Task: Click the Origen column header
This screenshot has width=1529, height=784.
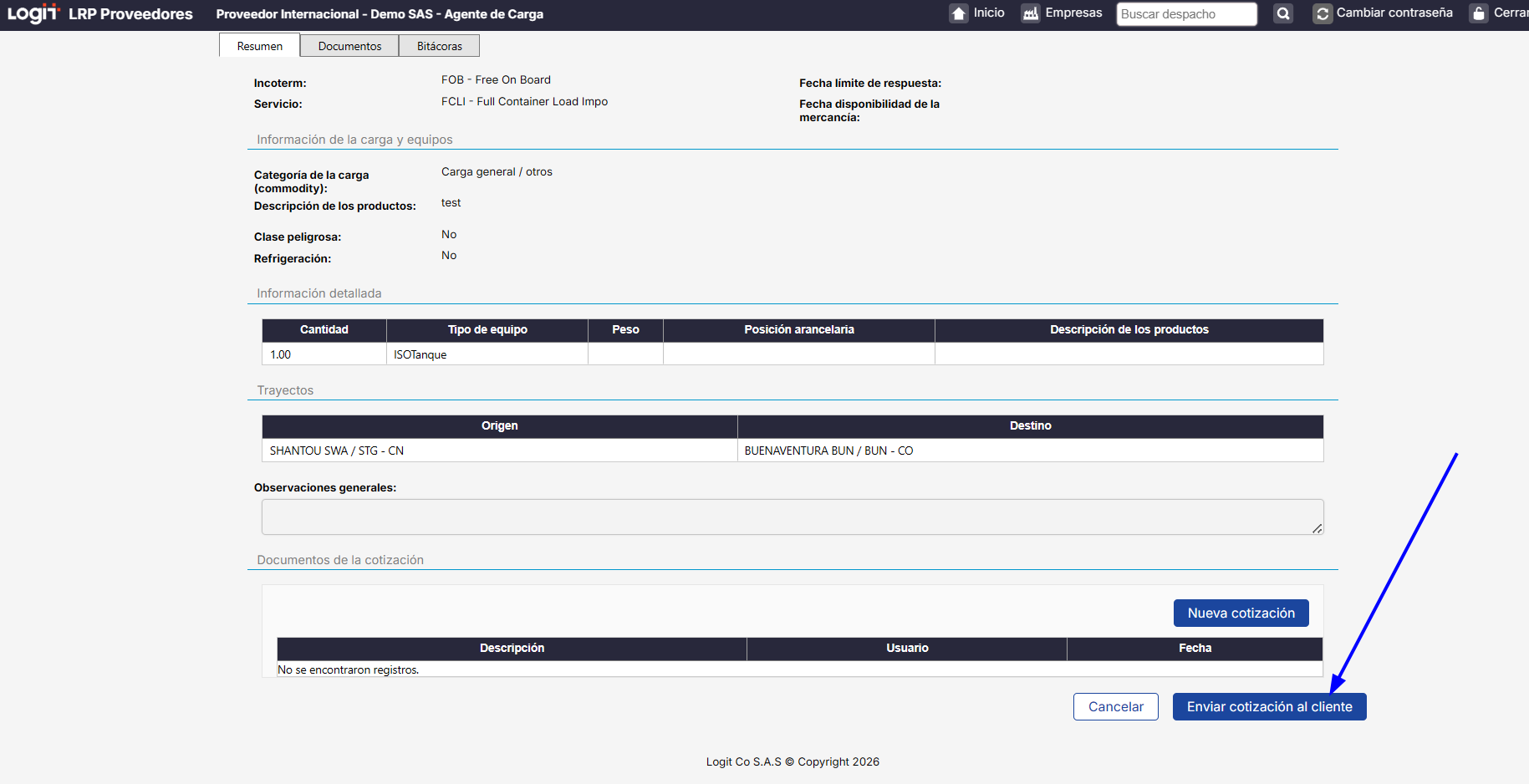Action: pyautogui.click(x=500, y=425)
